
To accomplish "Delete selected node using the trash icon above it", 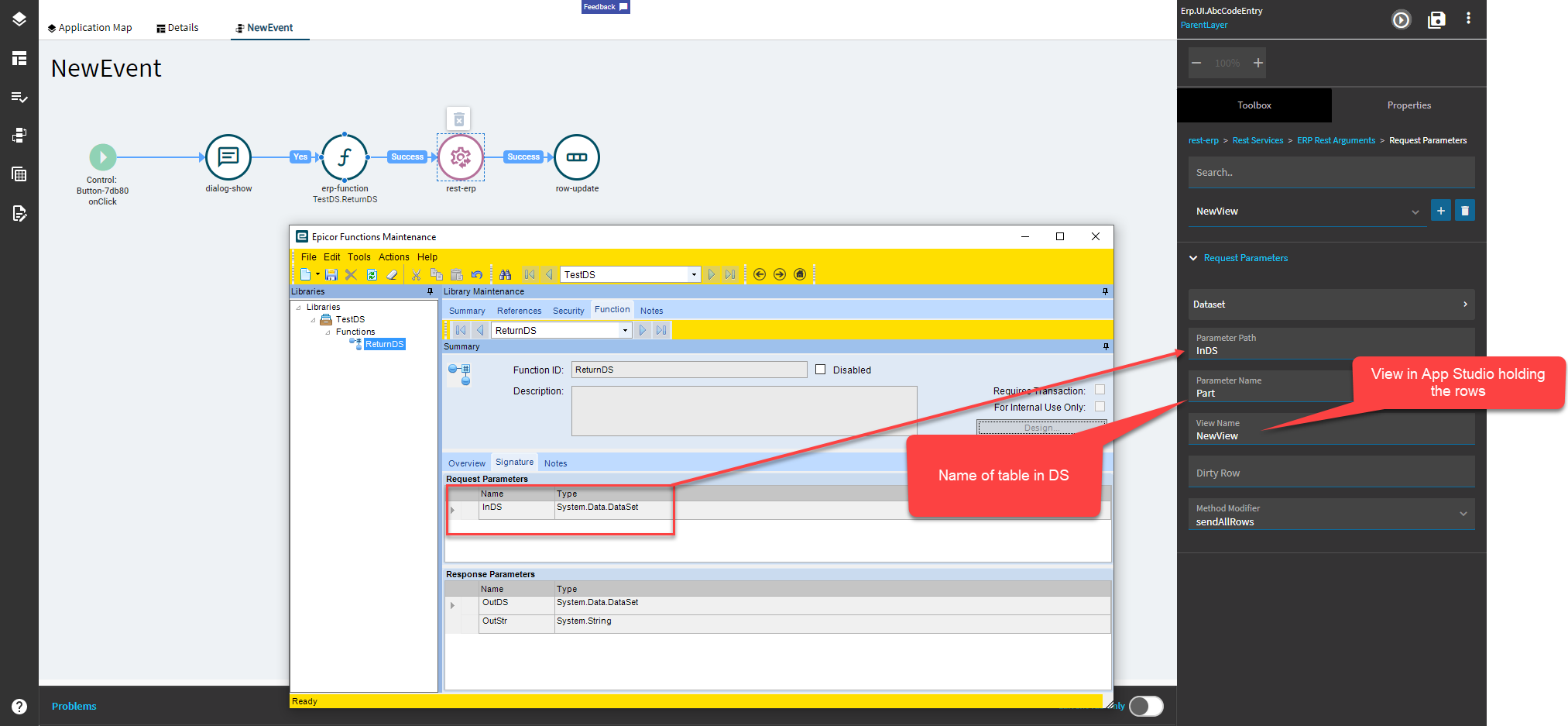I will point(459,119).
